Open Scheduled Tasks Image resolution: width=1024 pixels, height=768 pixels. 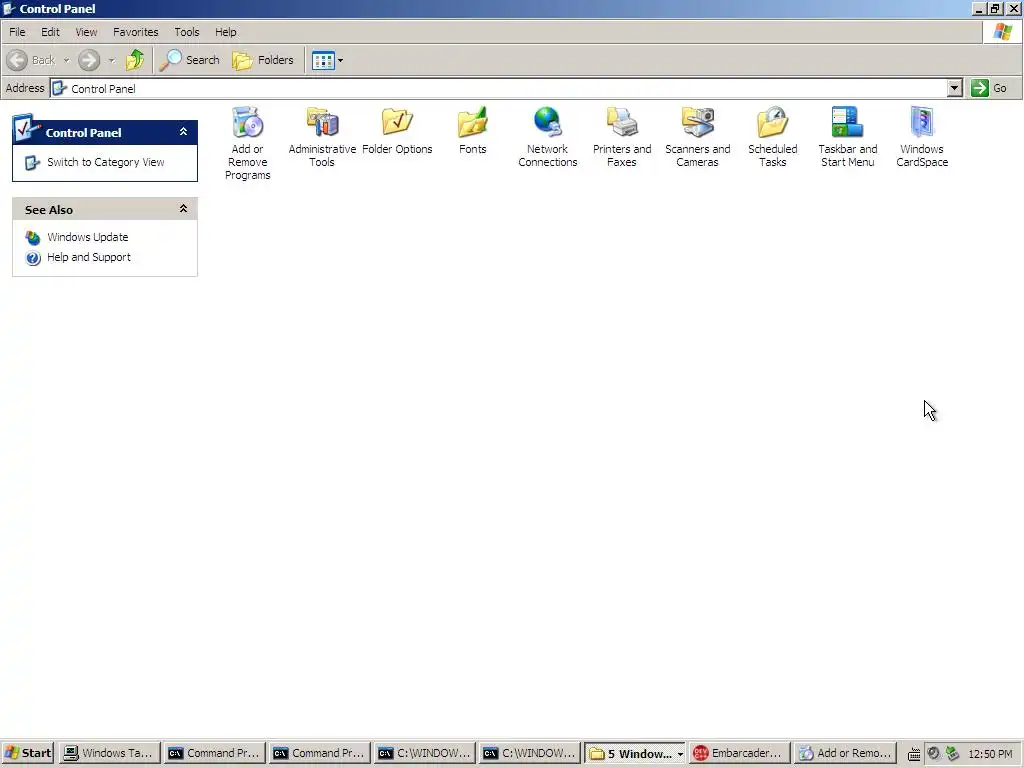tap(773, 137)
